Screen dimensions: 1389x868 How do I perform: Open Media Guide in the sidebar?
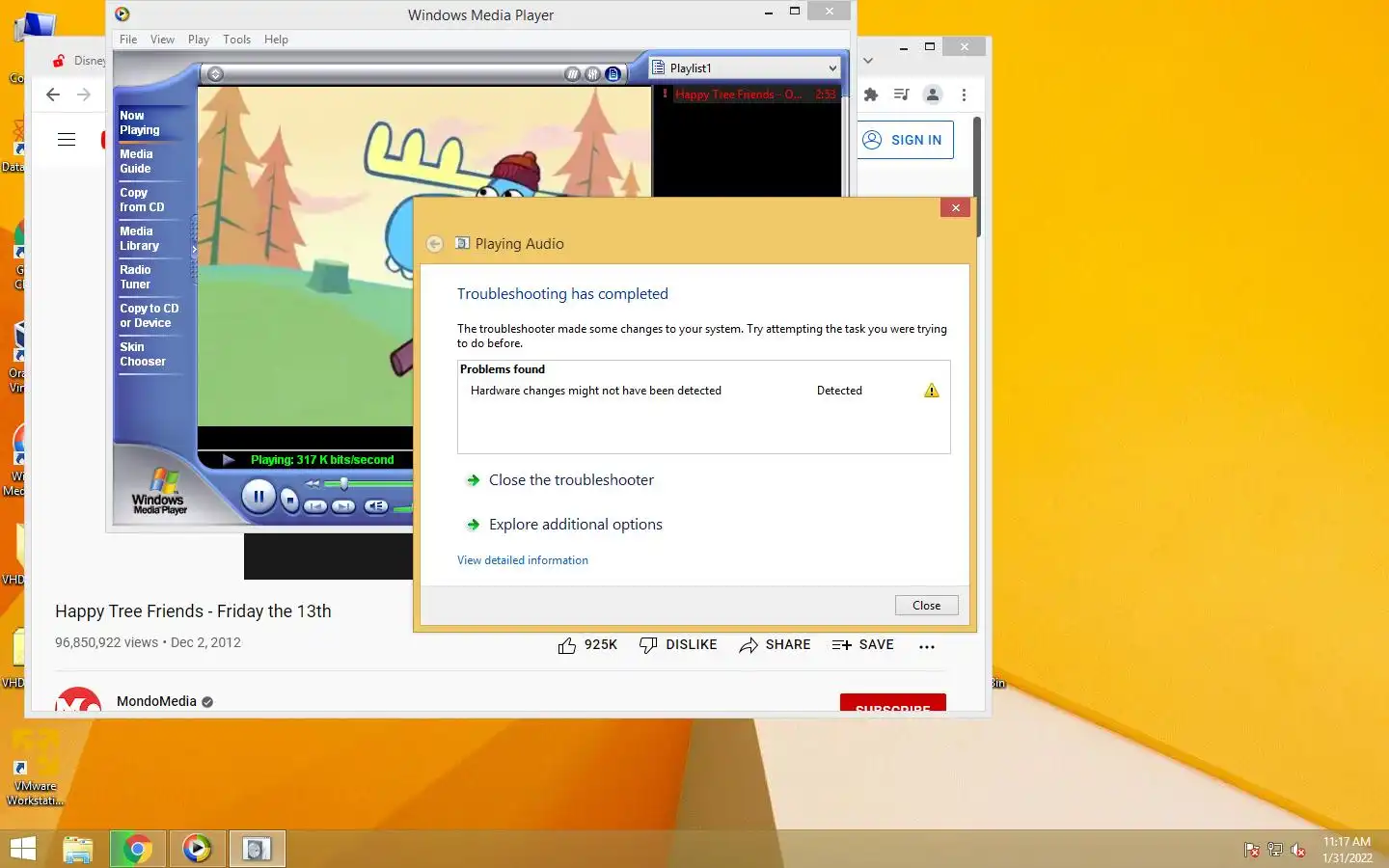coord(150,161)
